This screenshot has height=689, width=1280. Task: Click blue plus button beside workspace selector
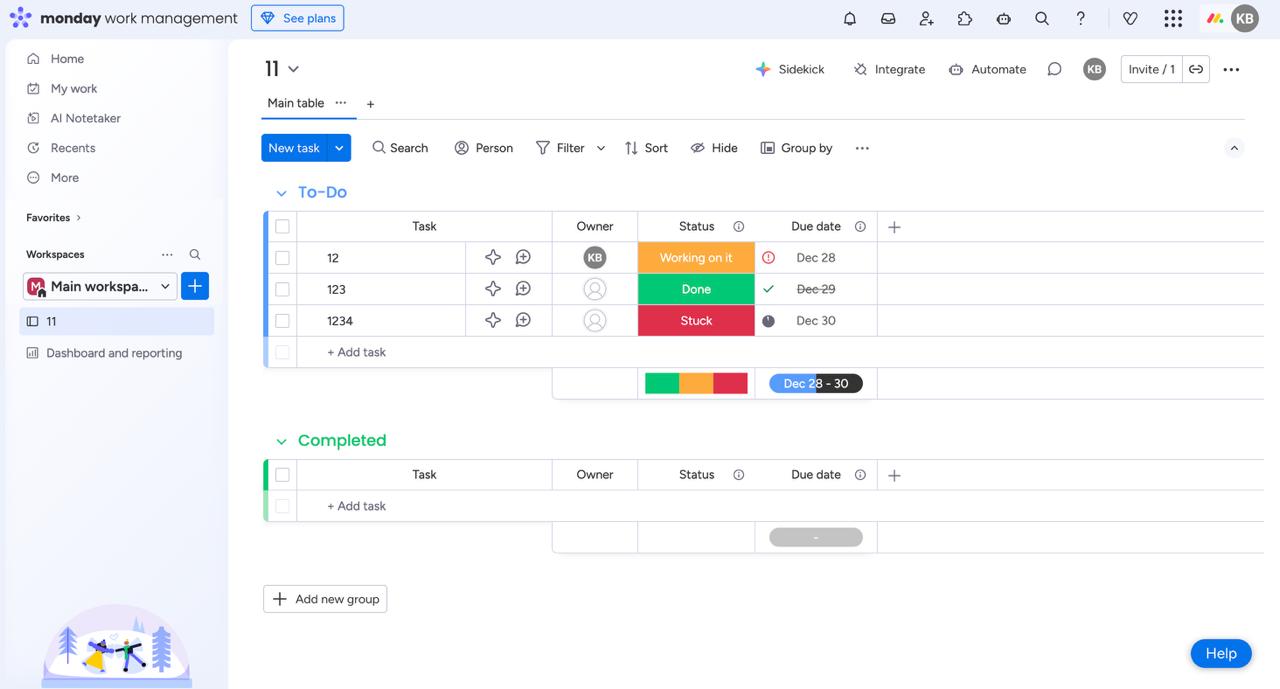coord(195,286)
